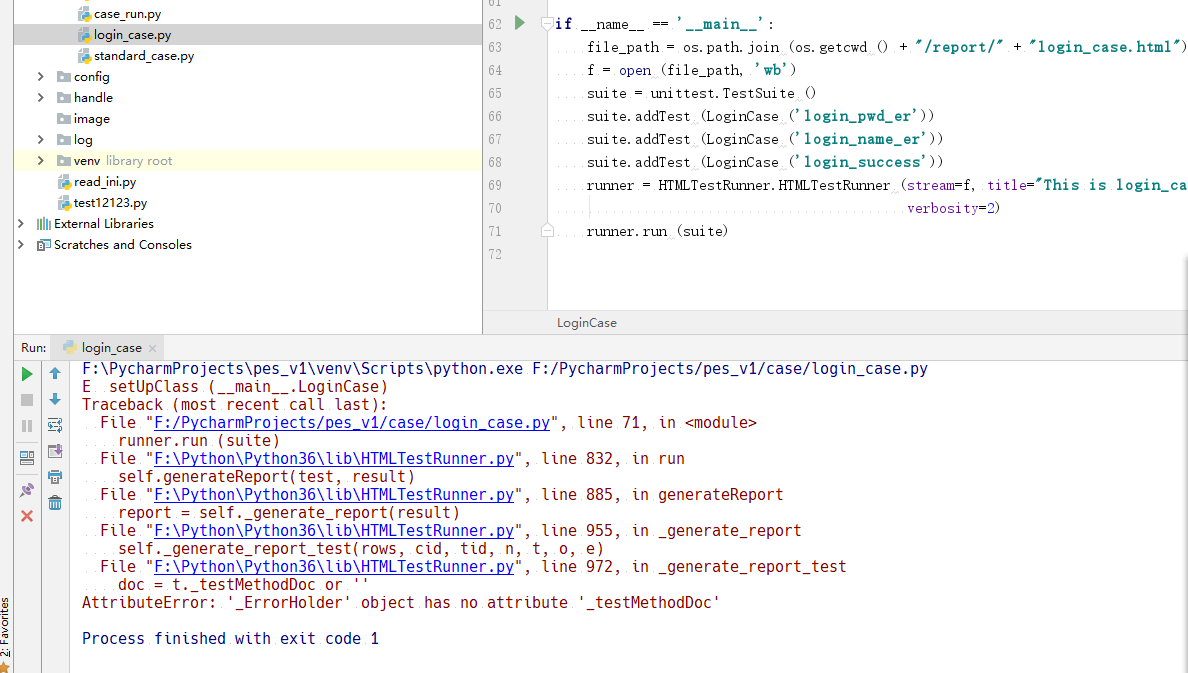Click the Scroll to end icon
Viewport: 1188px width, 673px height.
[55, 451]
